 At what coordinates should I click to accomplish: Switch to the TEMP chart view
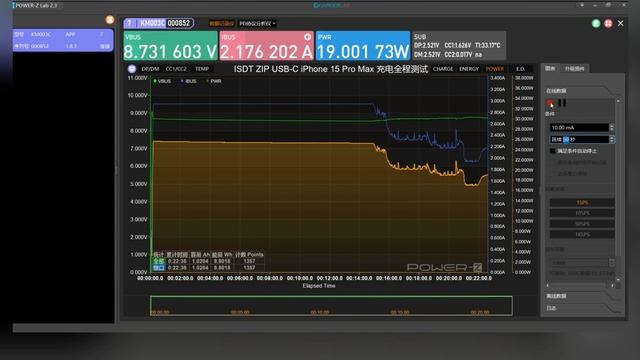[x=202, y=69]
